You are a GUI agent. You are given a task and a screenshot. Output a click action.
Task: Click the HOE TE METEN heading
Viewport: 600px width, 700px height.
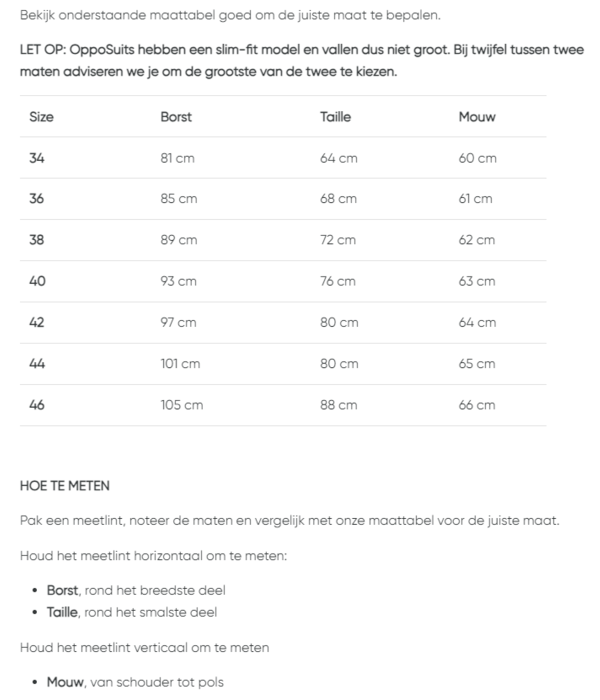[65, 486]
